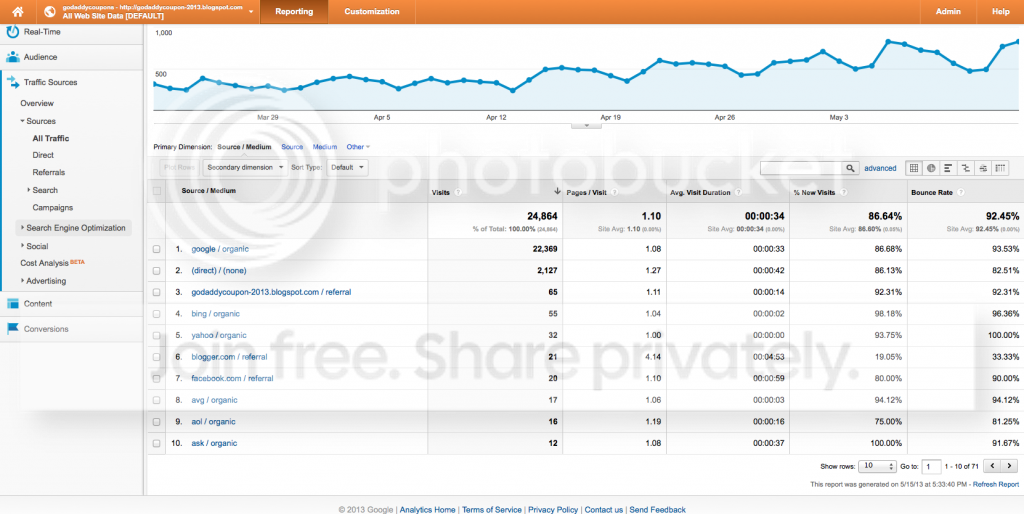Open the Conversions flag icon
1024x514 pixels.
[x=12, y=329]
